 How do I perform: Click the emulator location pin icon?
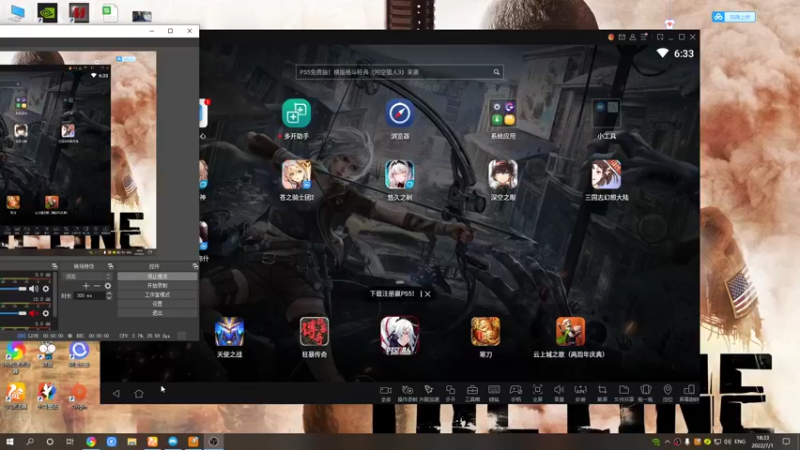click(x=667, y=390)
